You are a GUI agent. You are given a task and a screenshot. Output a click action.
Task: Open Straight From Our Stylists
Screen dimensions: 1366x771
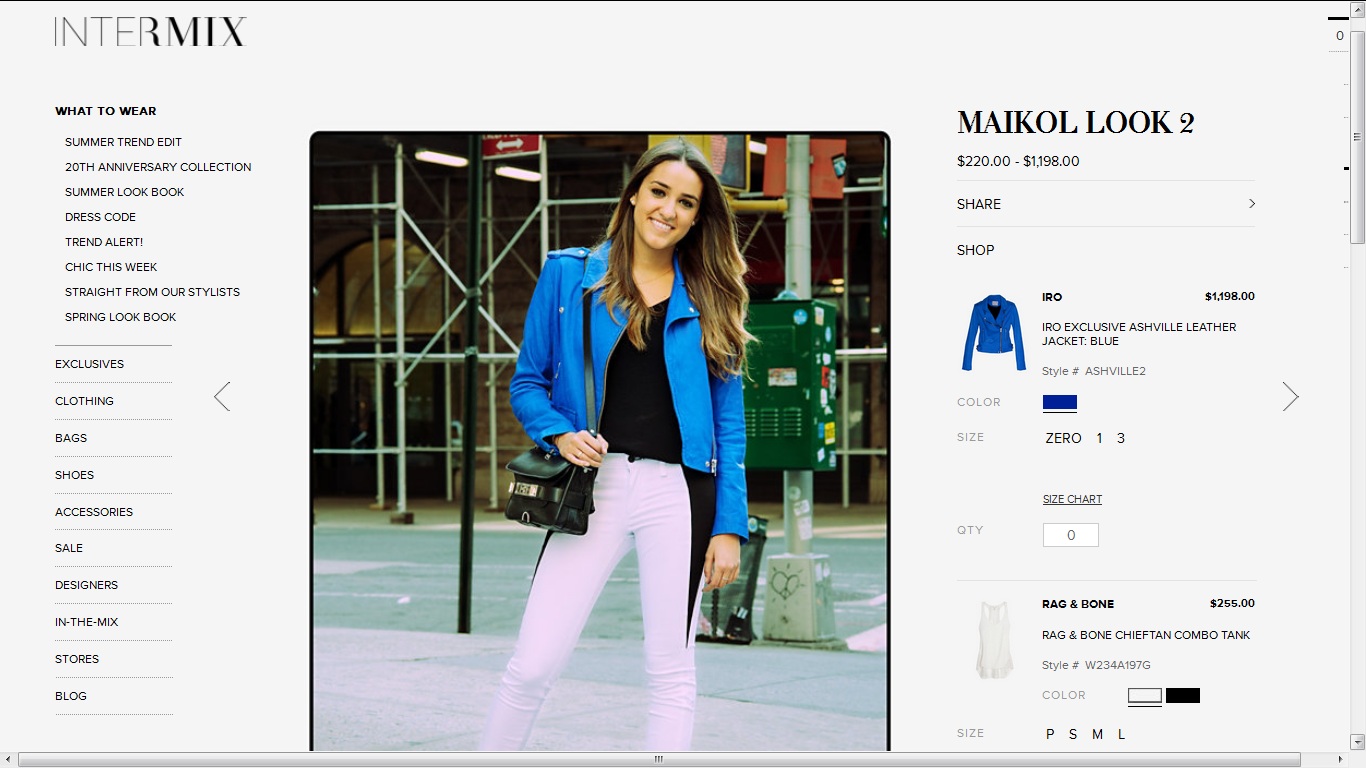[152, 292]
